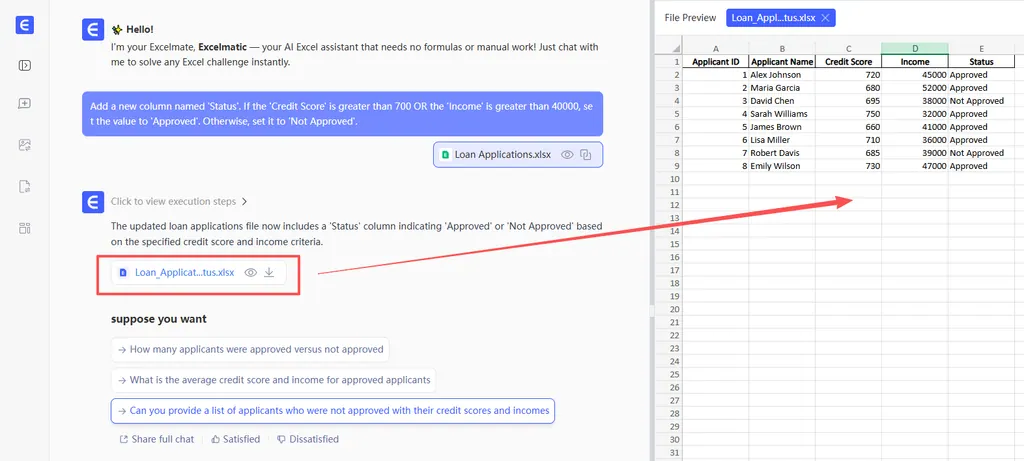Select the Loan_Appl...tus.xlsx preview tab
The width and height of the screenshot is (1024, 461).
click(771, 18)
